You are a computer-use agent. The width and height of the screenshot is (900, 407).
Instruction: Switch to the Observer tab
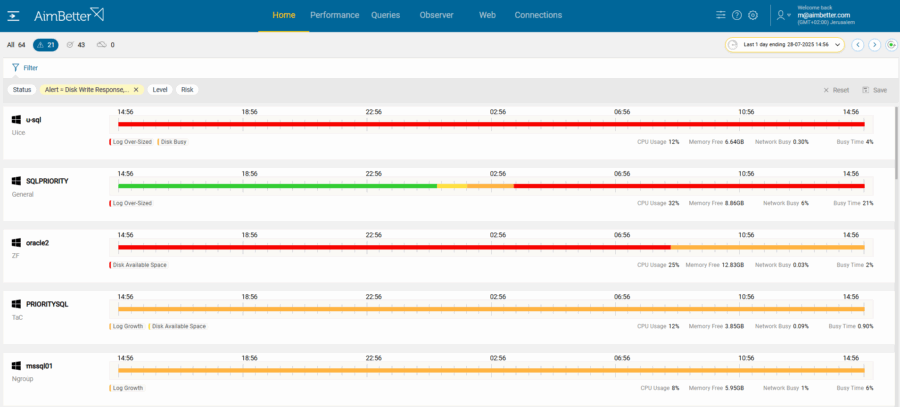[x=436, y=15]
